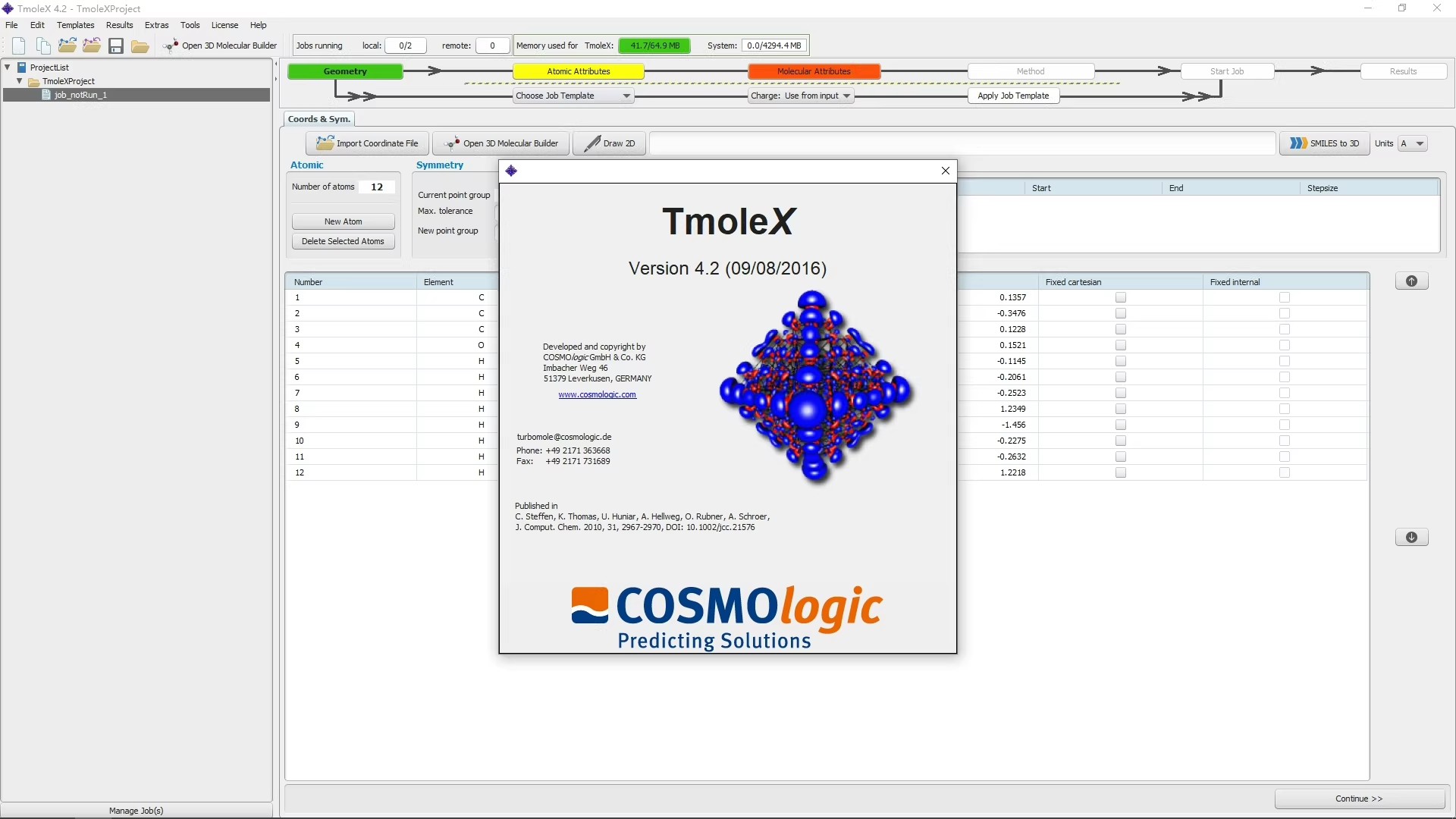Click Import Coordinate File button
Viewport: 1456px width, 819px height.
coord(367,143)
